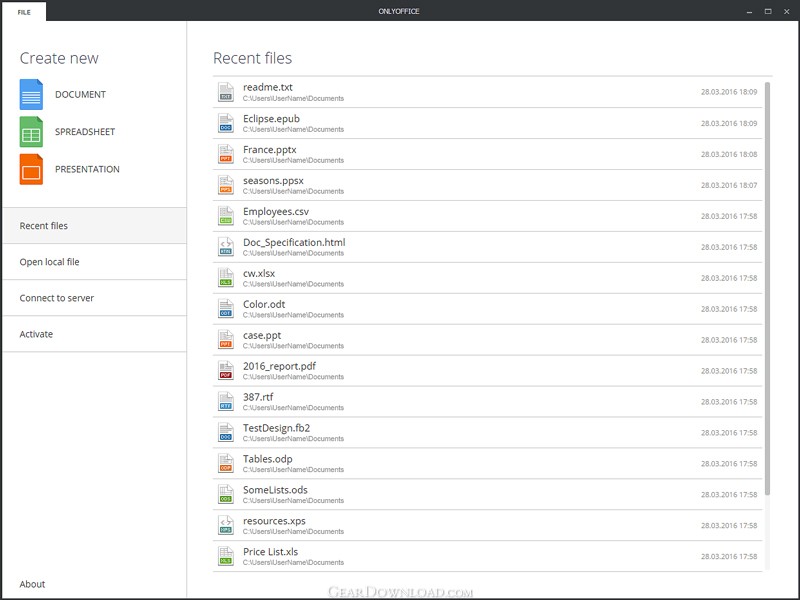Click the cw.xlsx file name
The height and width of the screenshot is (600, 800).
(x=259, y=273)
